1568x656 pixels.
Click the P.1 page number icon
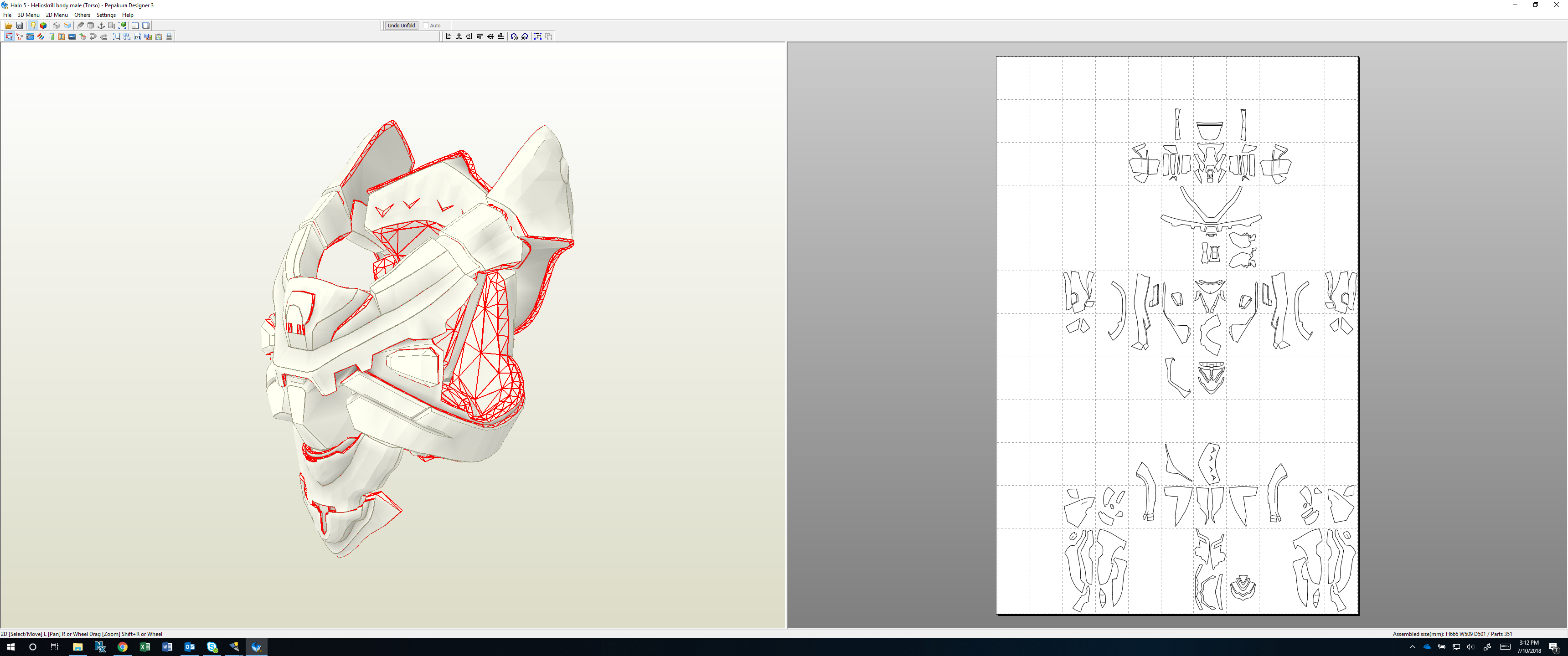138,36
